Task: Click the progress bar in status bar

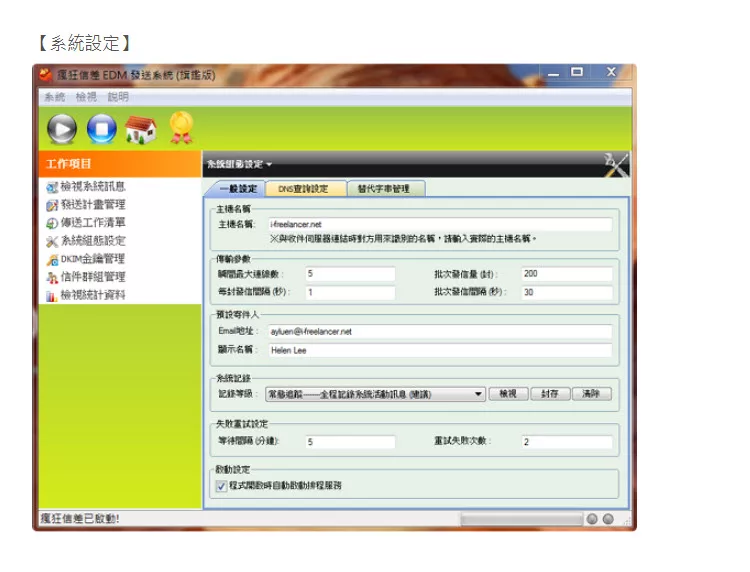Action: [x=520, y=519]
